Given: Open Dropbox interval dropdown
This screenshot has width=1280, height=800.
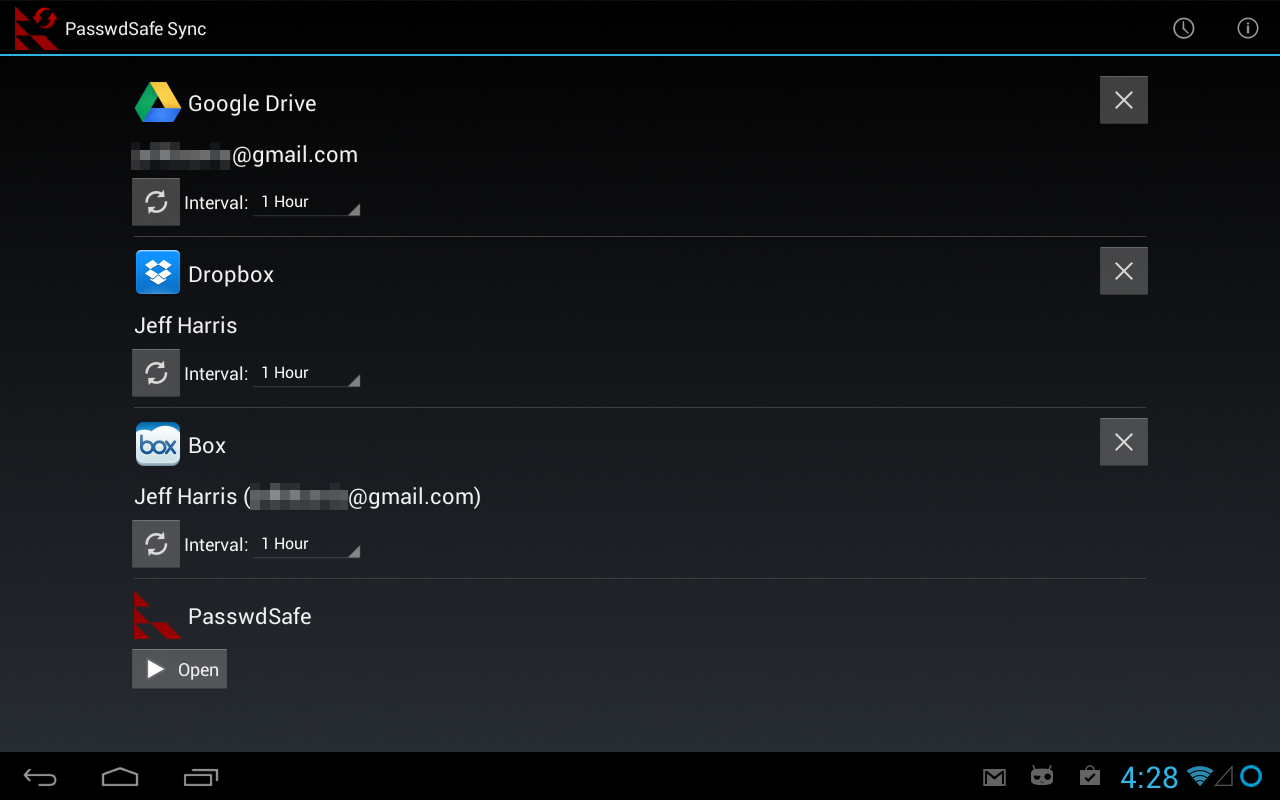Looking at the screenshot, I should 306,373.
